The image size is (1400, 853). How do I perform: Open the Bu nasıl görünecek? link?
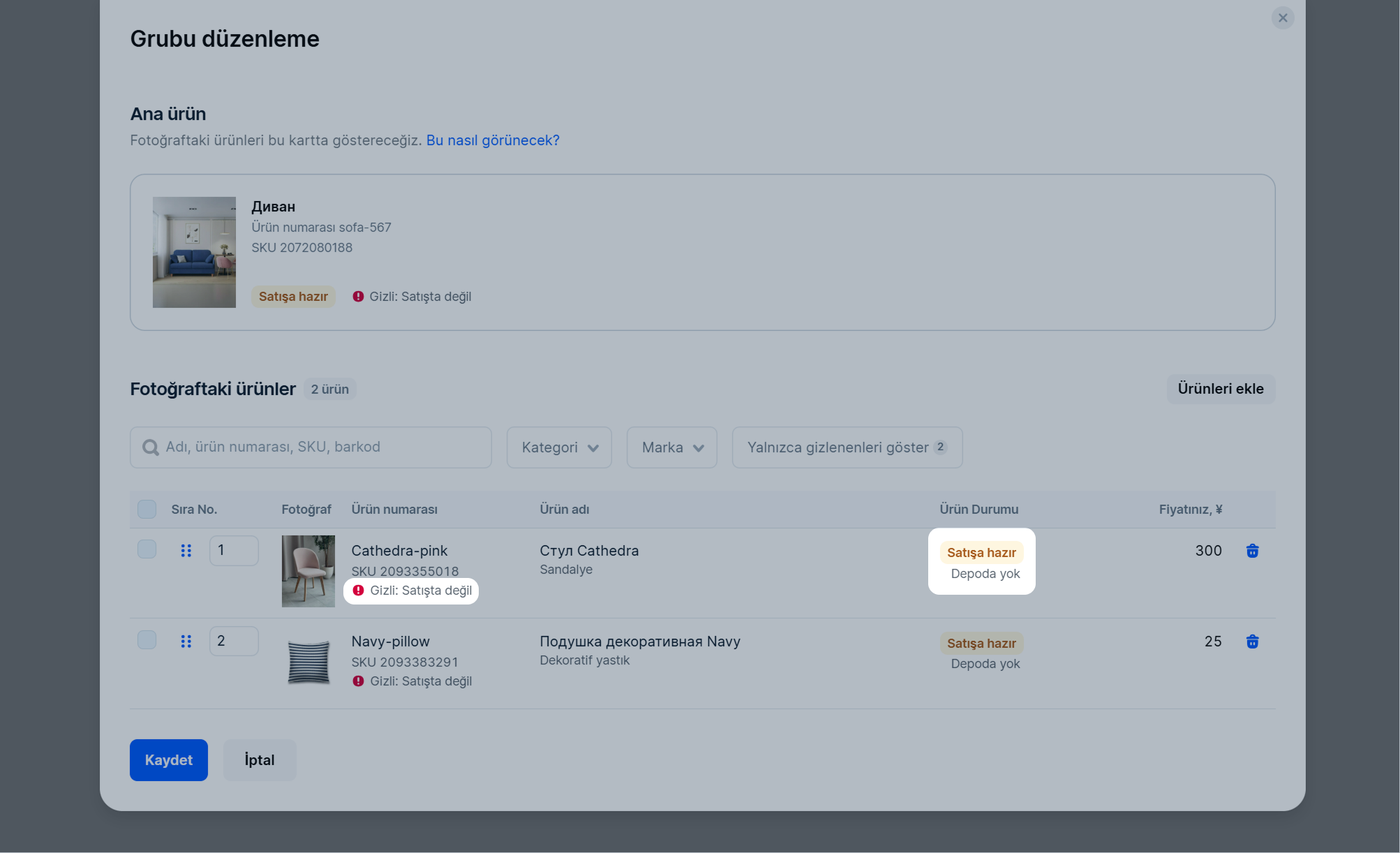[x=493, y=140]
